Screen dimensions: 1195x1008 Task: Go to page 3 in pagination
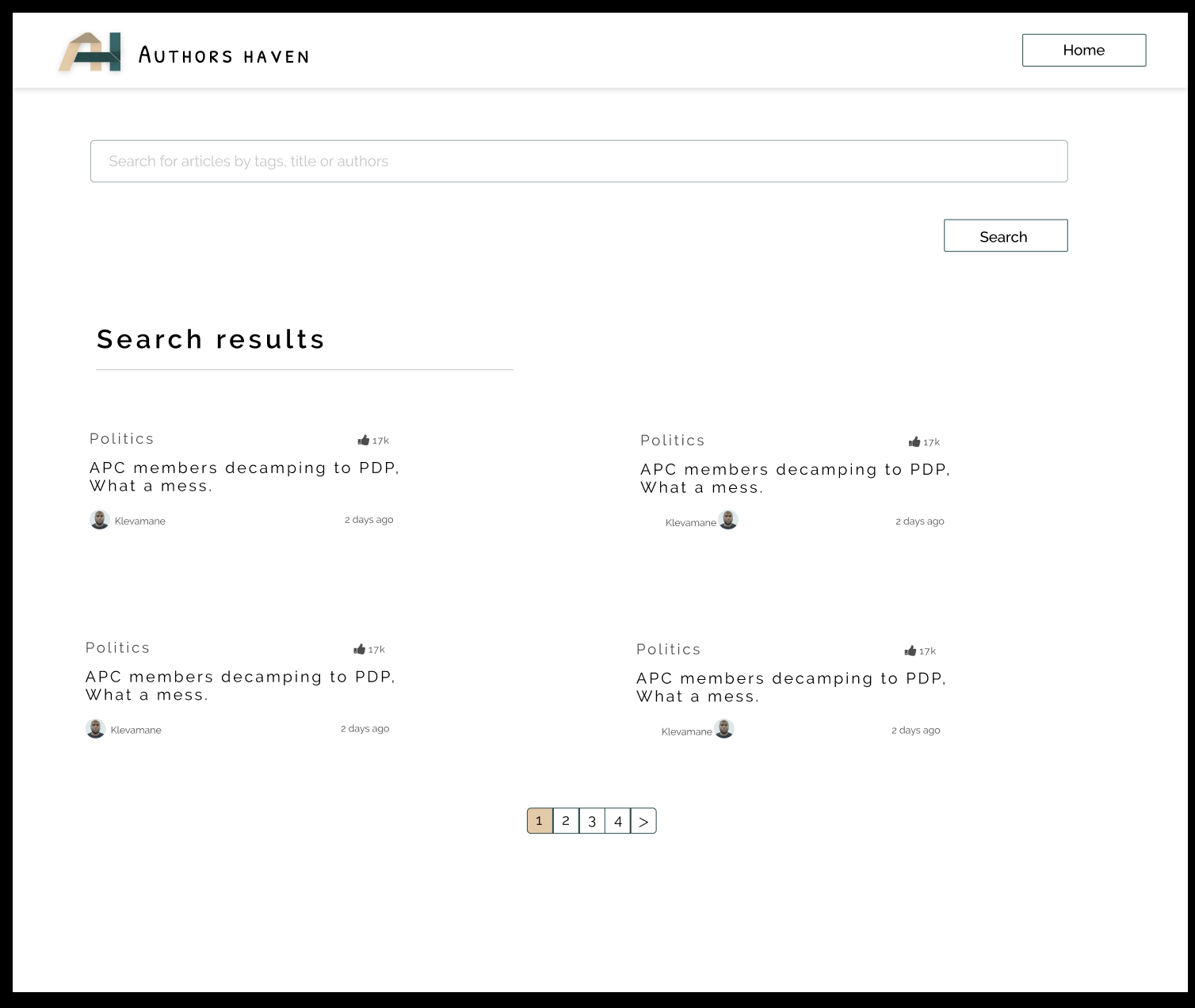click(592, 821)
